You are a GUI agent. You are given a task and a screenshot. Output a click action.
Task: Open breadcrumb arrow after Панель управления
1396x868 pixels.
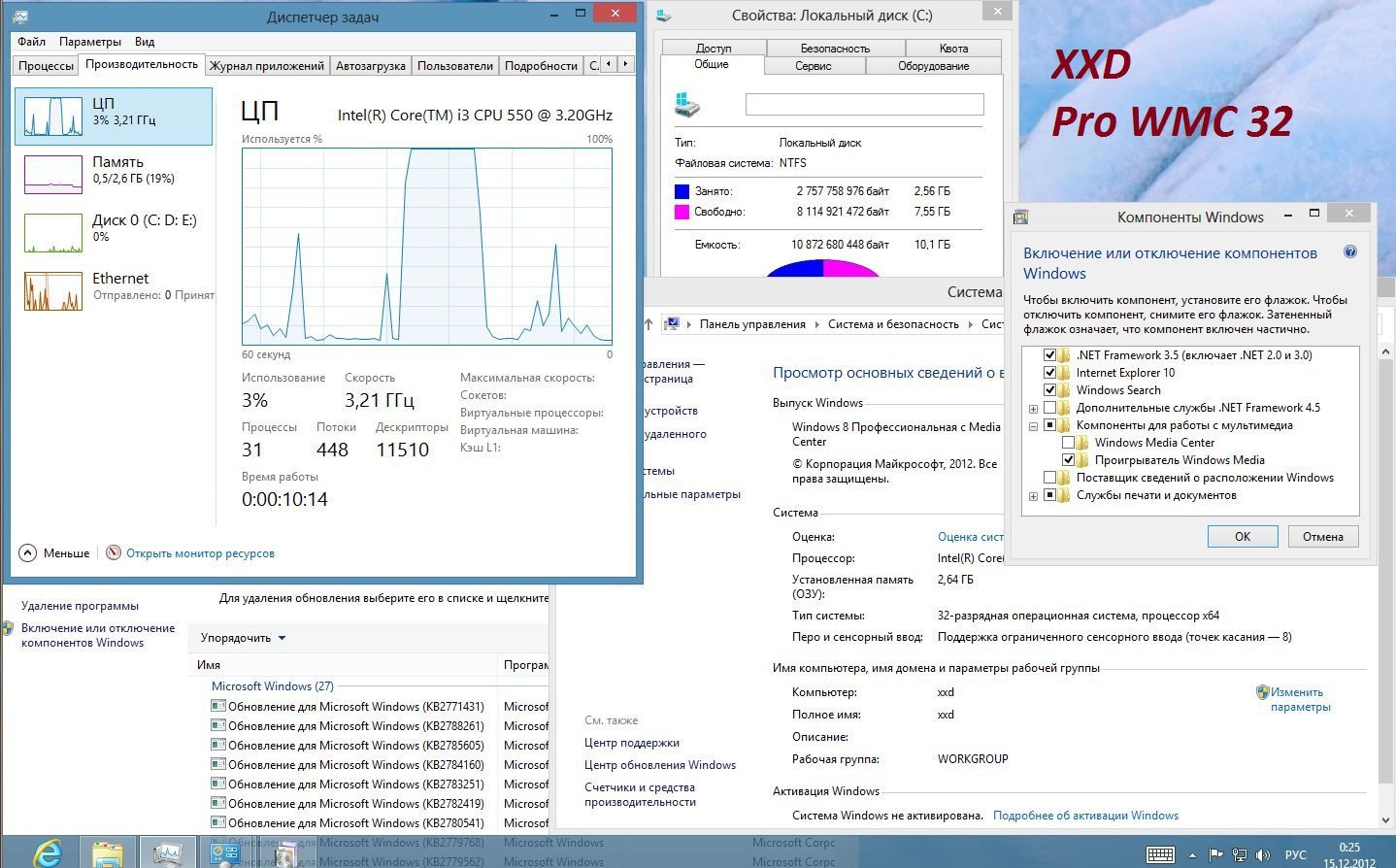click(816, 324)
